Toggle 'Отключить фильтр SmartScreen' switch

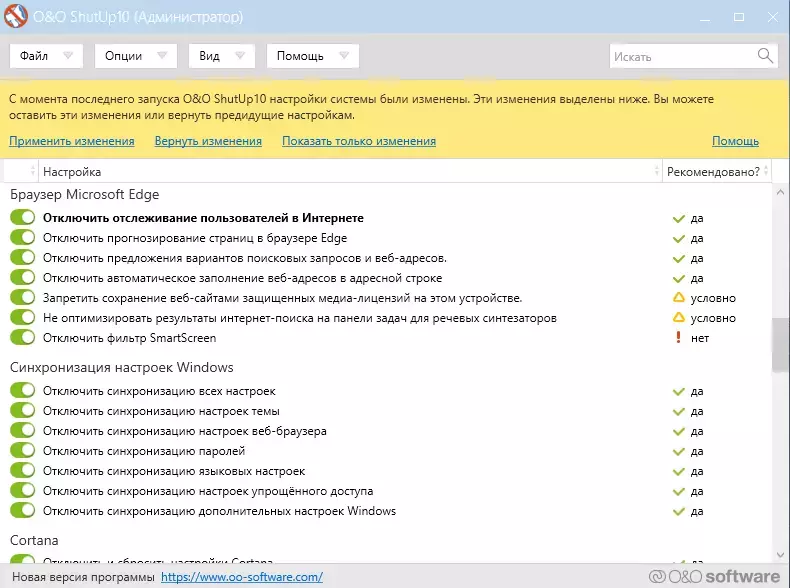(x=22, y=337)
